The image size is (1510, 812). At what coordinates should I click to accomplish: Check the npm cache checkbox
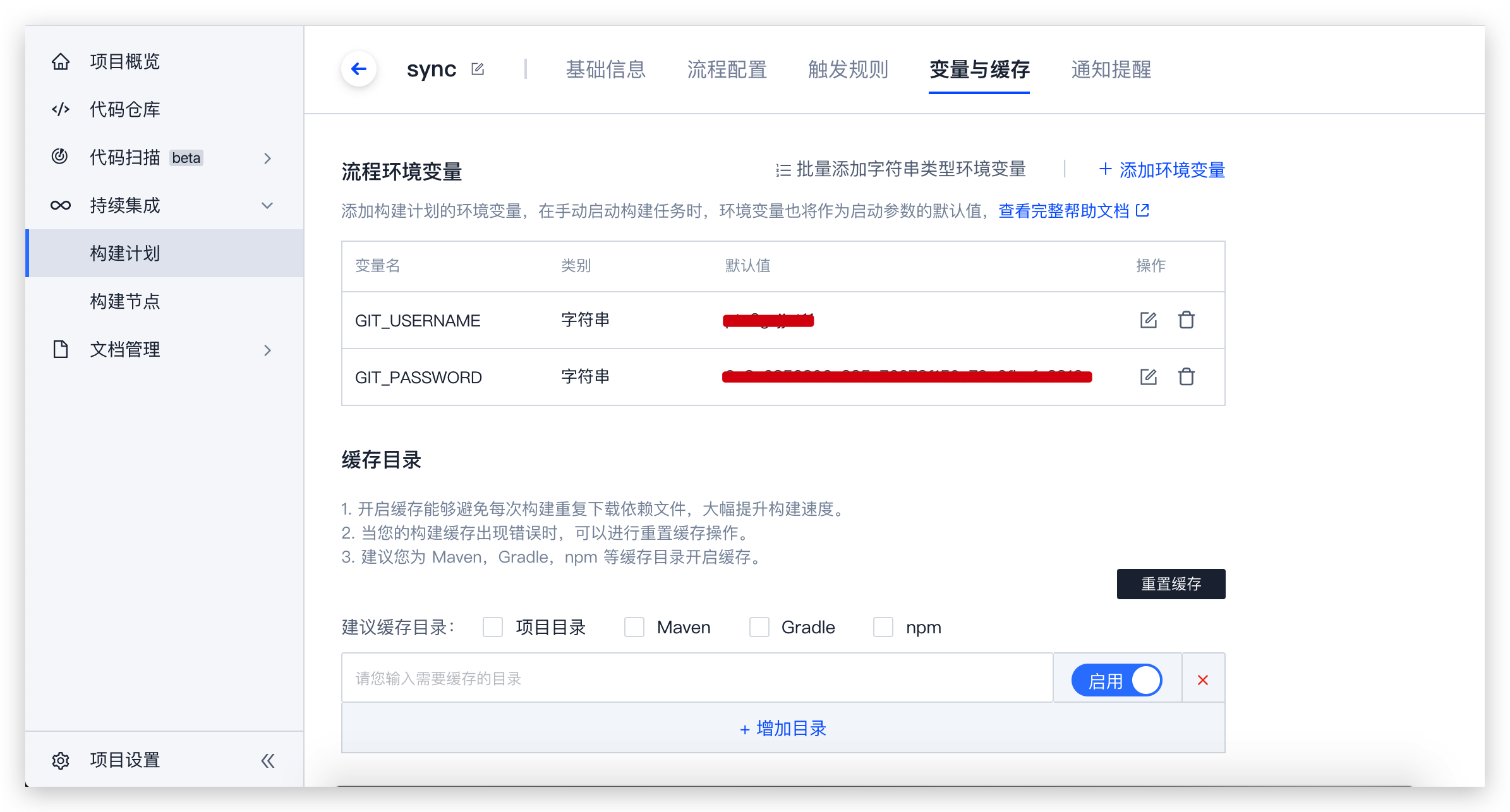tap(883, 627)
